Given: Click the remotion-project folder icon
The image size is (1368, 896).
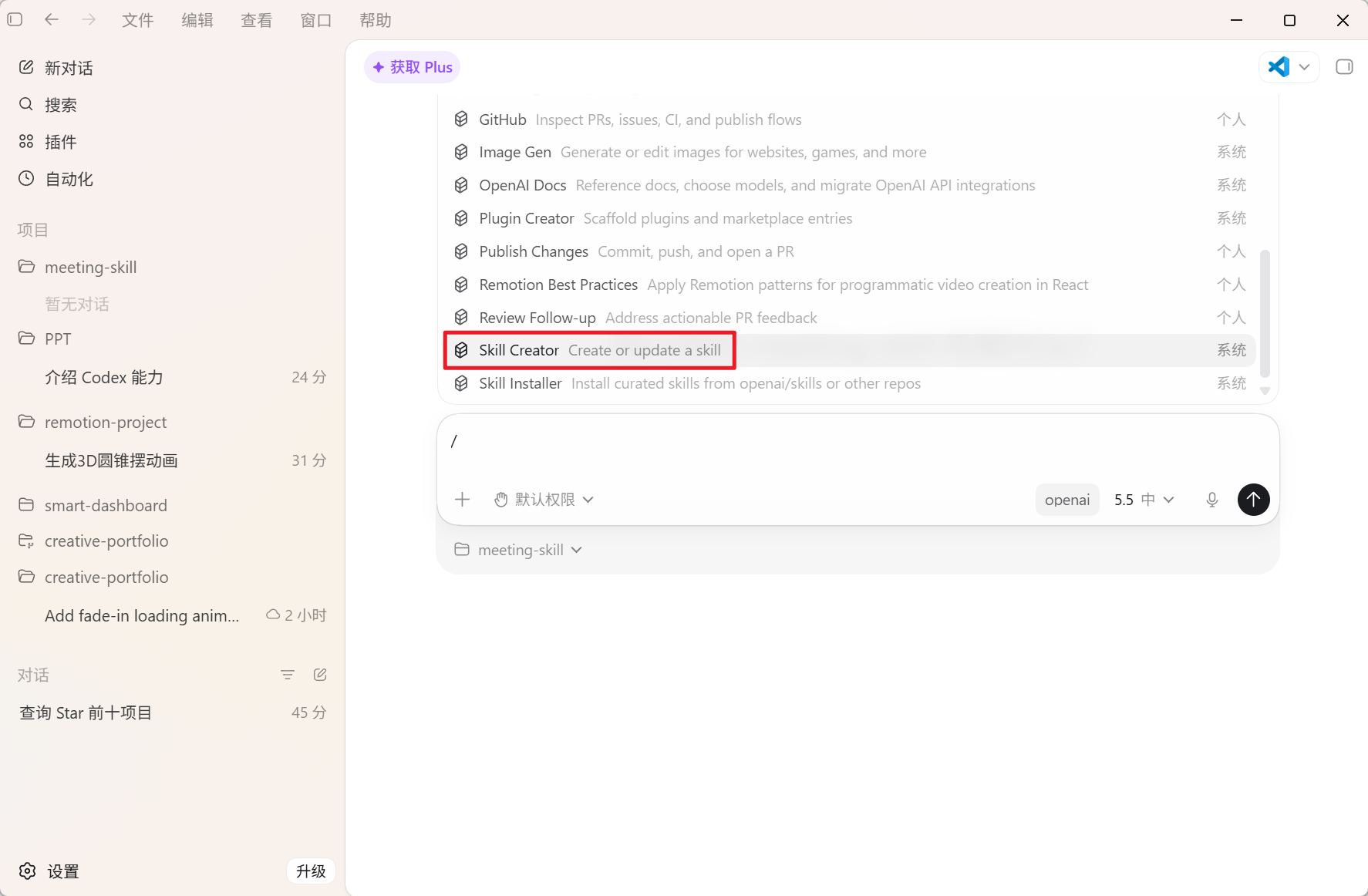Looking at the screenshot, I should 26,422.
